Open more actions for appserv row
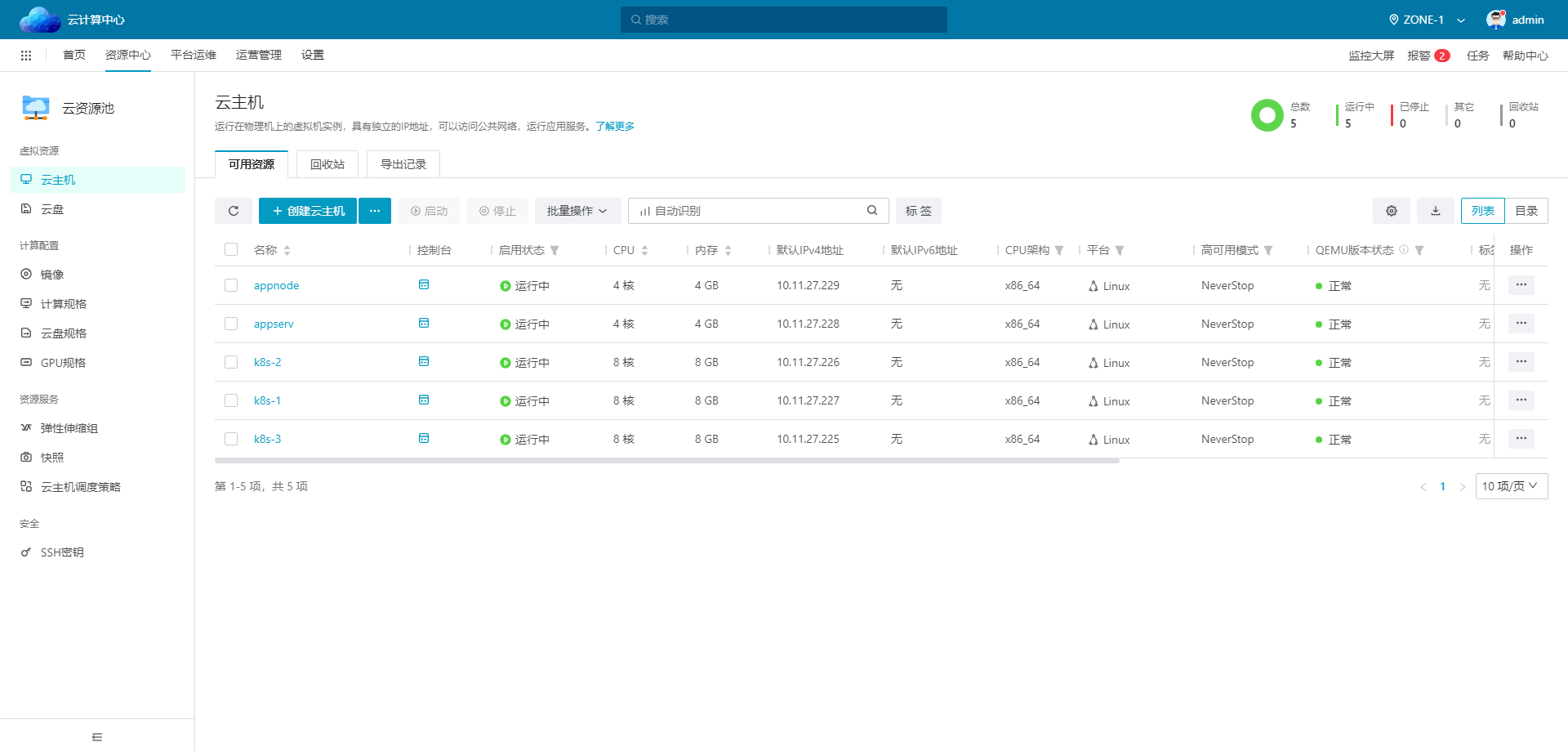Screen dimensions: 1568x751 (1521, 324)
